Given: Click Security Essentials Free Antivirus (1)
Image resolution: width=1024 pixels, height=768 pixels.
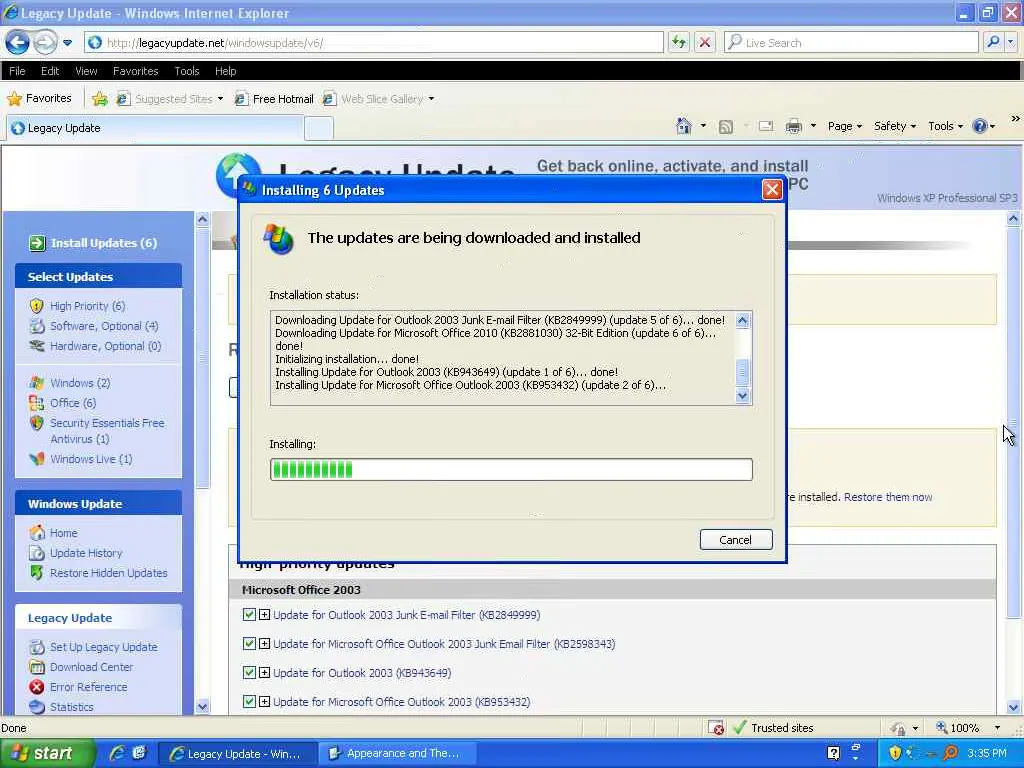Looking at the screenshot, I should [x=106, y=431].
